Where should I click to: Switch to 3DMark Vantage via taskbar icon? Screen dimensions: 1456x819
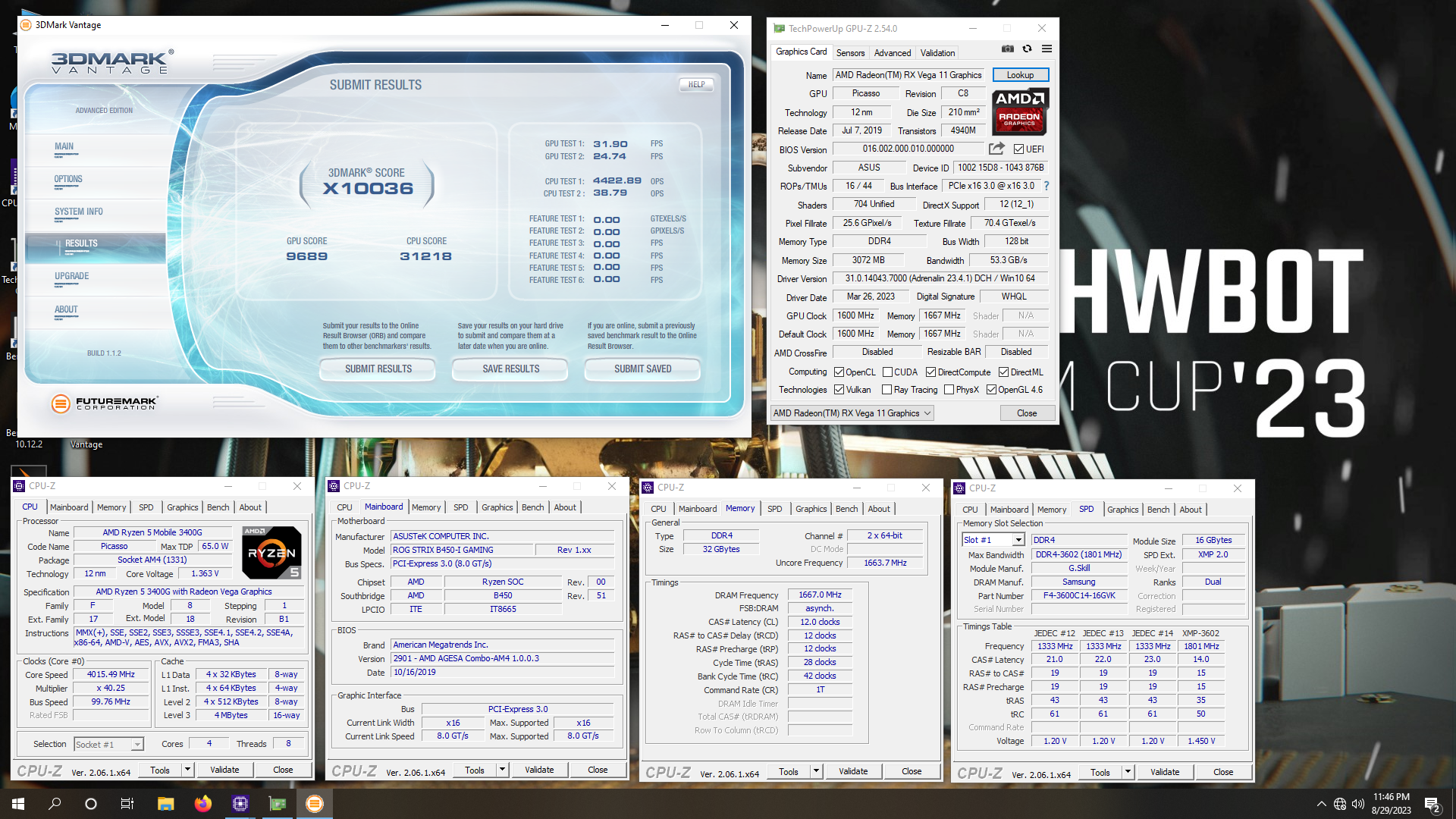tap(314, 804)
